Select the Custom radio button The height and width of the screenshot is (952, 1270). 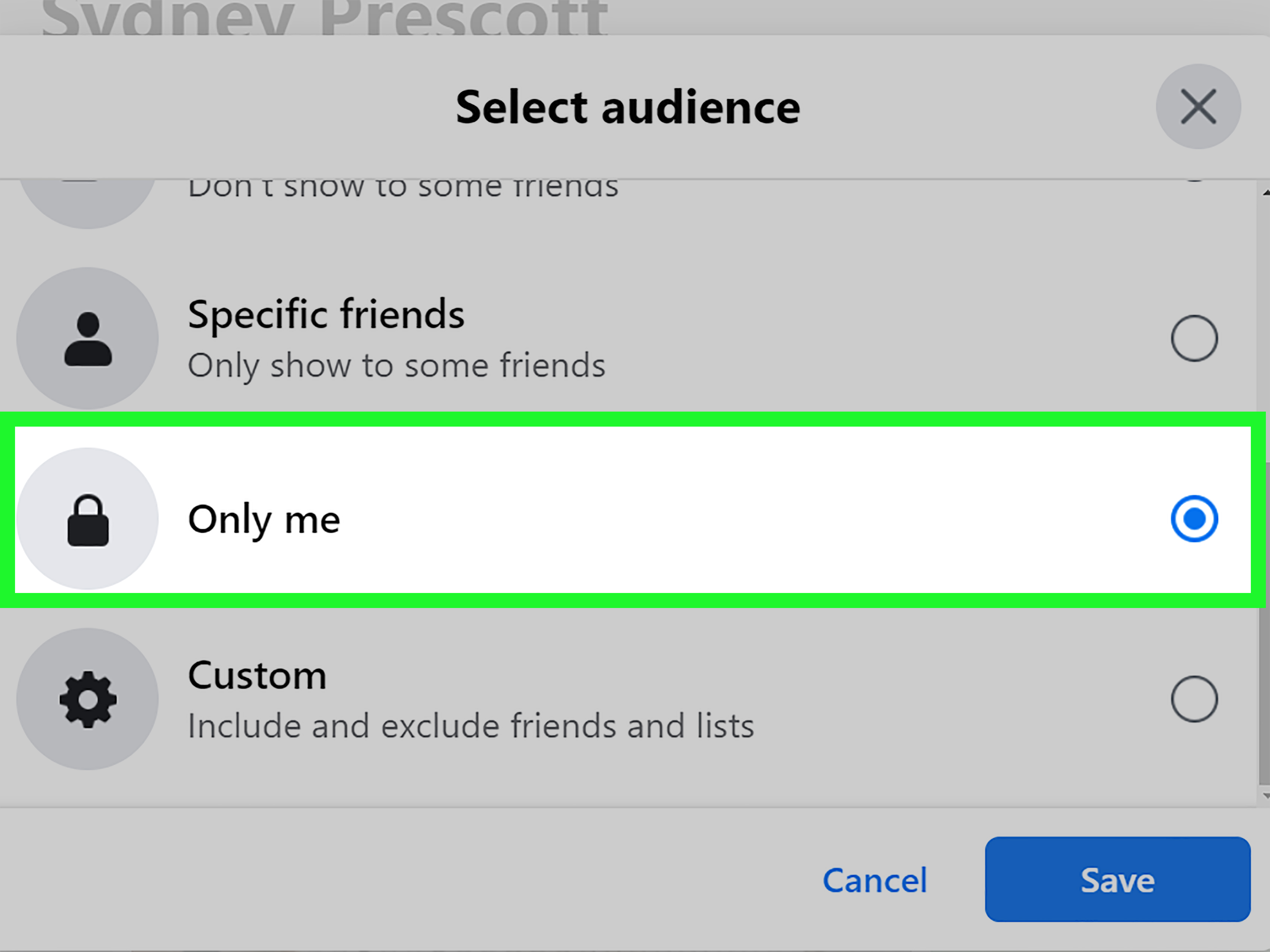1194,699
